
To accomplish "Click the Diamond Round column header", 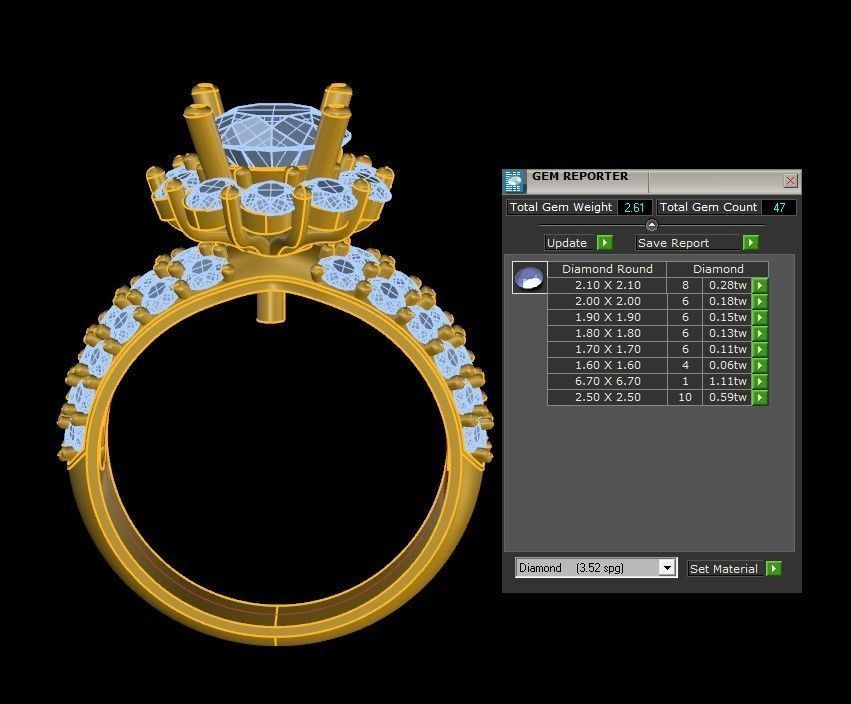I will (x=607, y=269).
